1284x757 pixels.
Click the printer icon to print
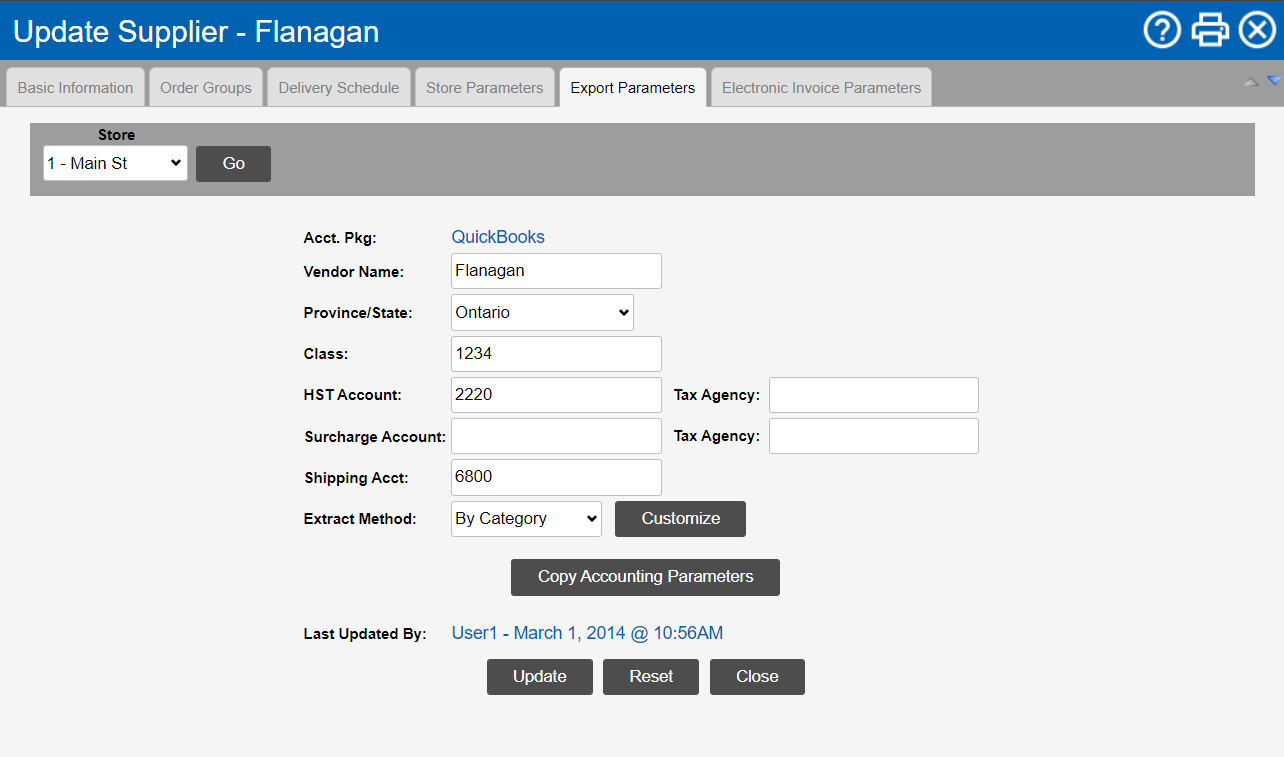click(1210, 30)
